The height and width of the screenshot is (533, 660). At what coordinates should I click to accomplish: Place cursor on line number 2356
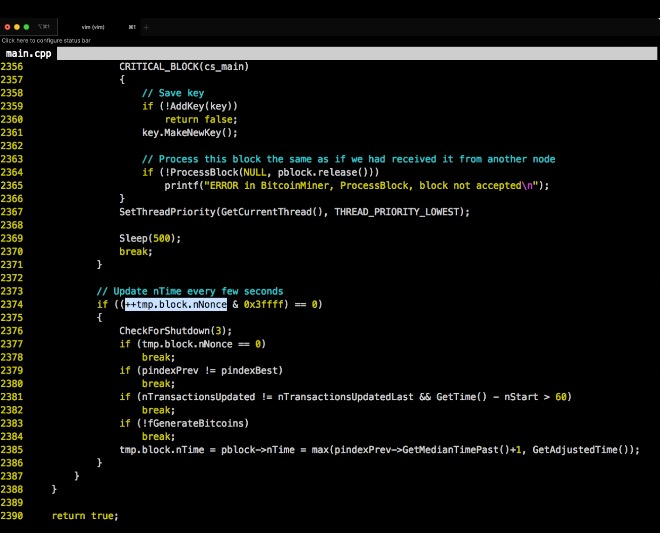point(12,66)
